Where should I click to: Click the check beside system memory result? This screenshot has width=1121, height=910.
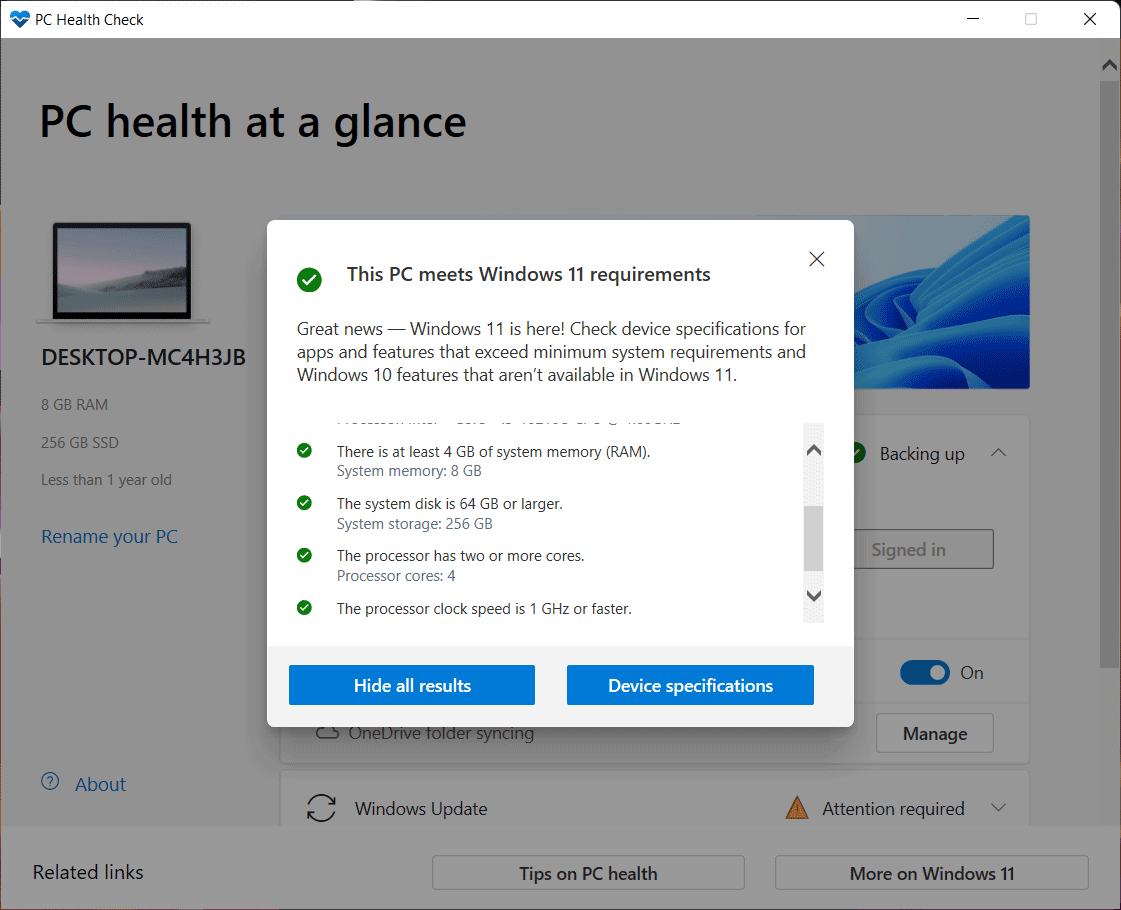point(304,451)
